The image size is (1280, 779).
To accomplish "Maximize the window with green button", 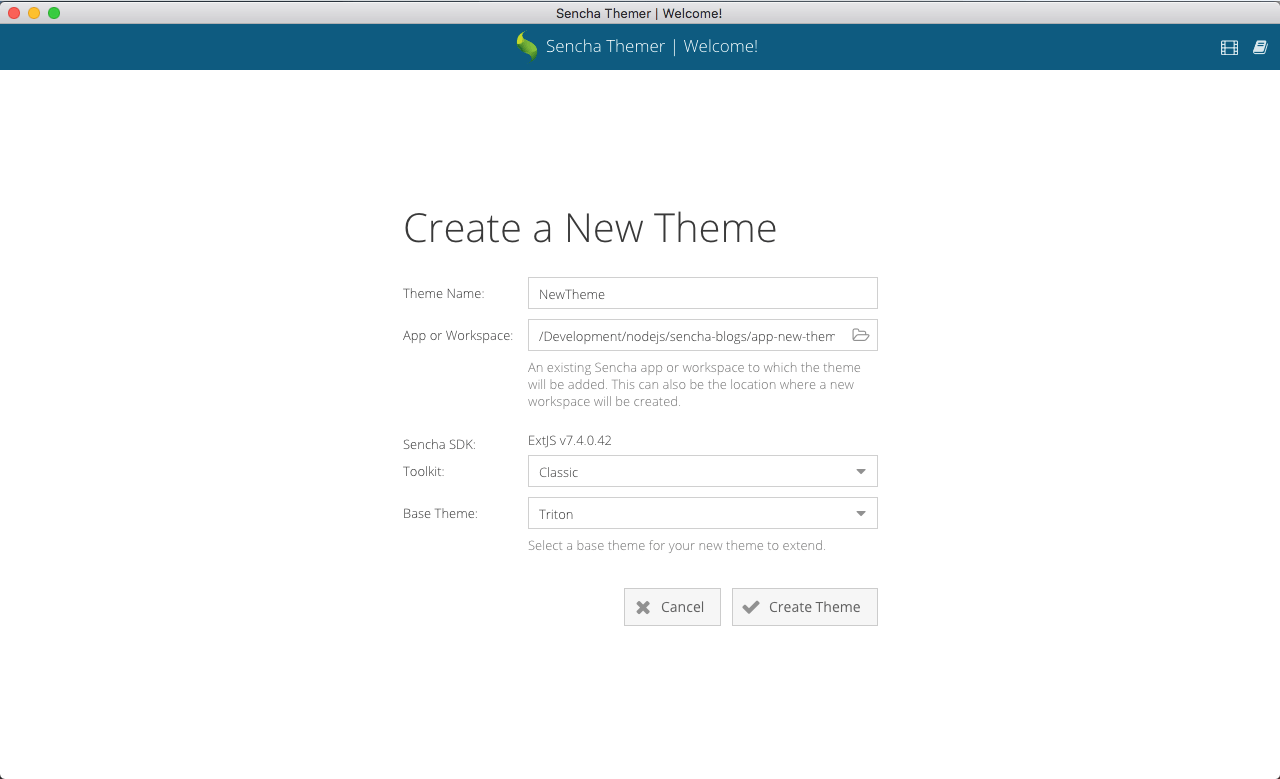I will (x=54, y=13).
